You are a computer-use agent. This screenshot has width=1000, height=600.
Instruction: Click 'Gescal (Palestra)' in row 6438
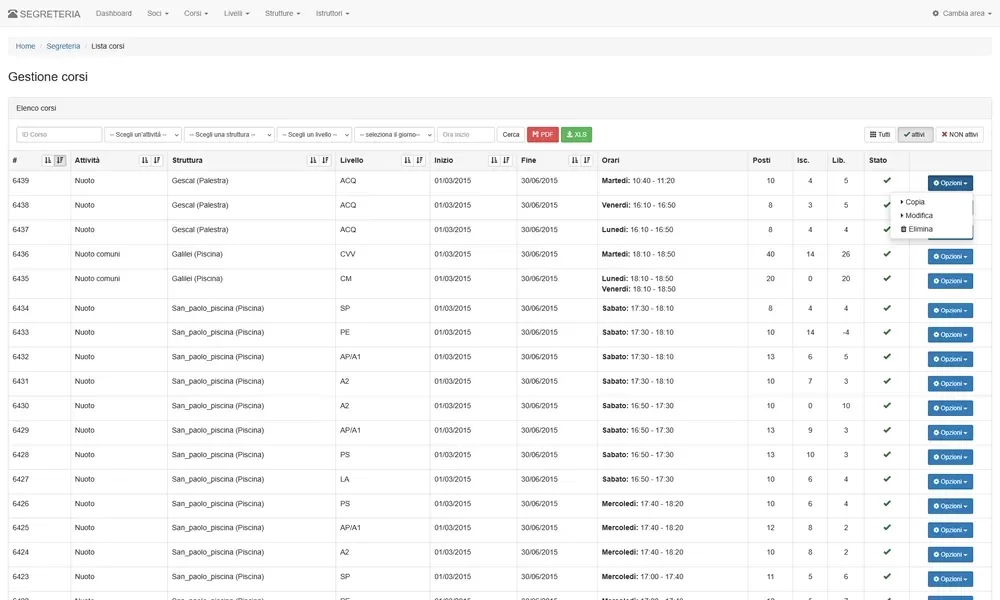click(x=200, y=205)
